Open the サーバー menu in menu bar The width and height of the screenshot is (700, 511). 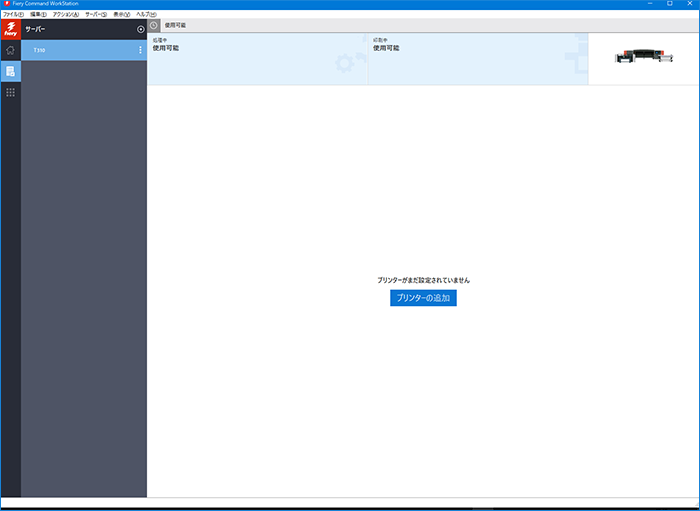[96, 14]
